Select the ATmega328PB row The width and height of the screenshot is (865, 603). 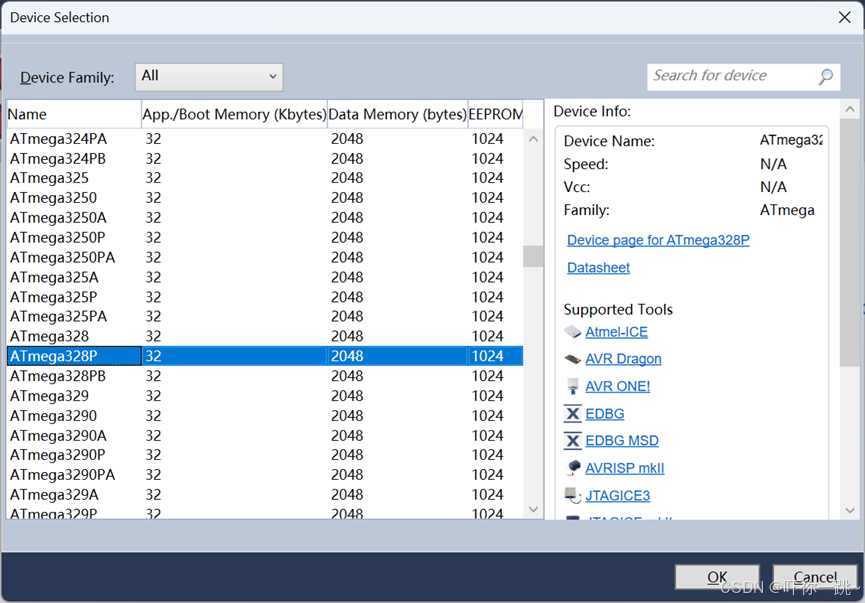(265, 376)
